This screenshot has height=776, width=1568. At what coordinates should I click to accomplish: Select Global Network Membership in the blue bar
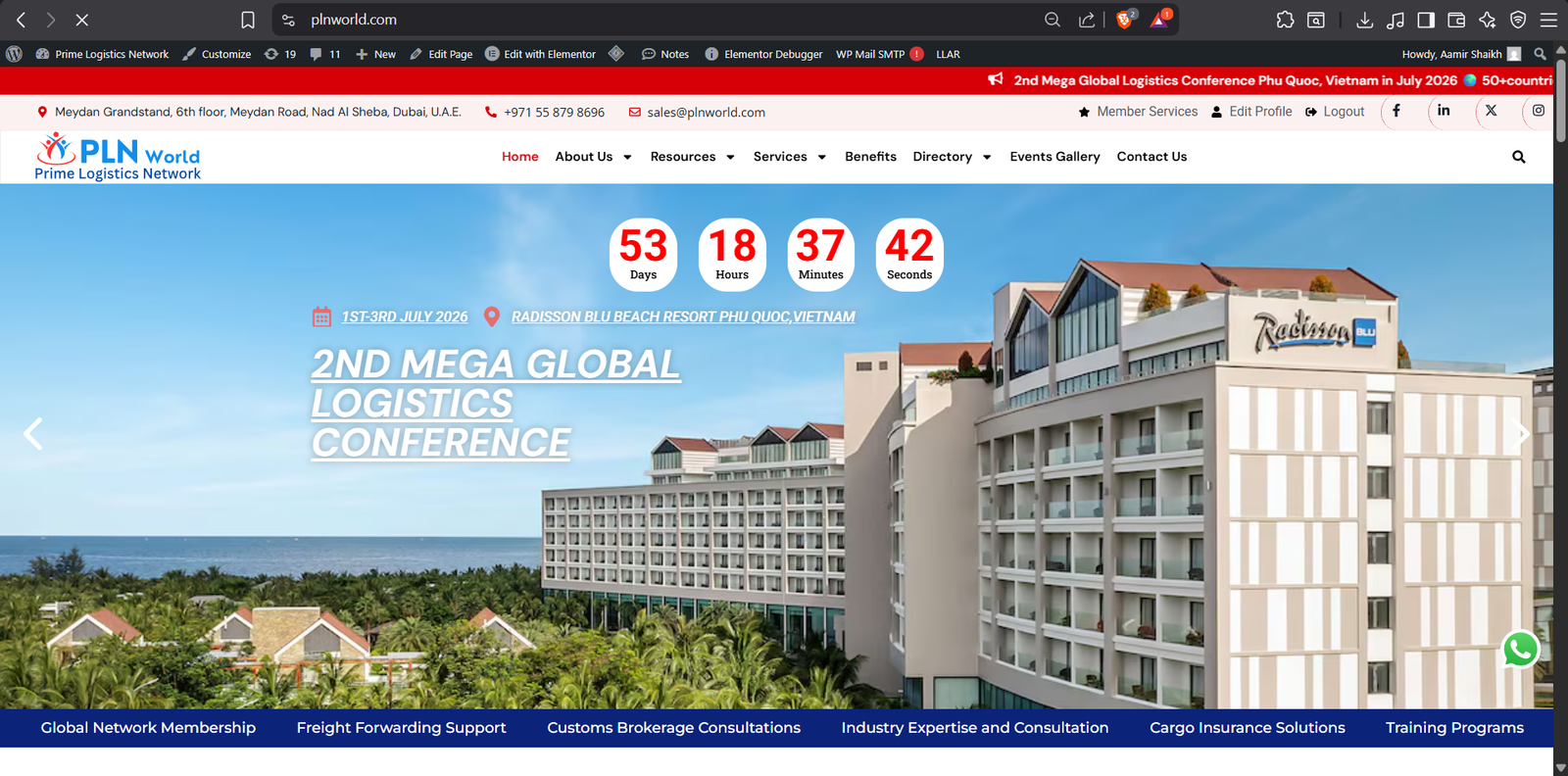click(x=148, y=728)
